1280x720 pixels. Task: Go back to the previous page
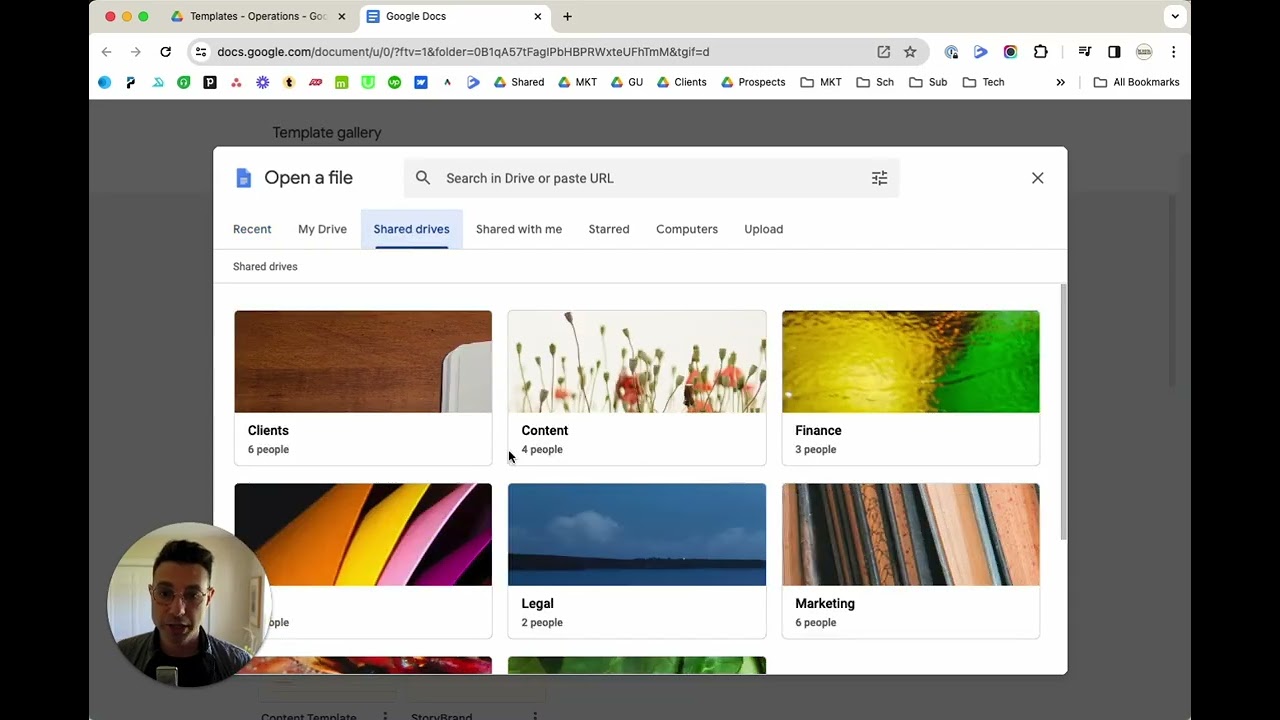(x=106, y=52)
